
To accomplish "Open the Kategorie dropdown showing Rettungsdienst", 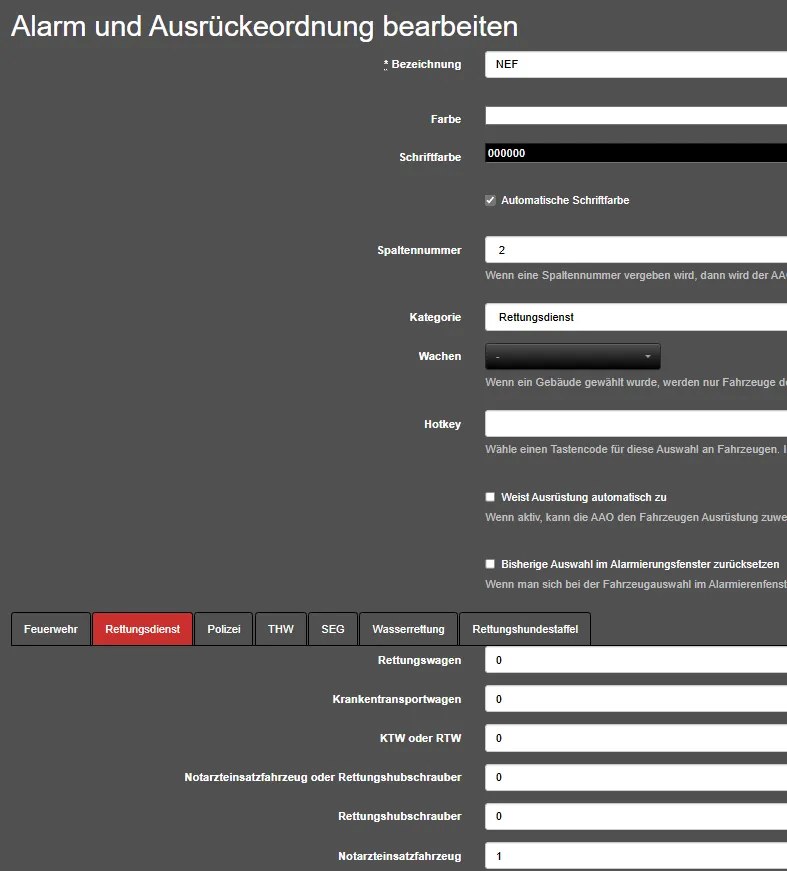I will pos(635,317).
